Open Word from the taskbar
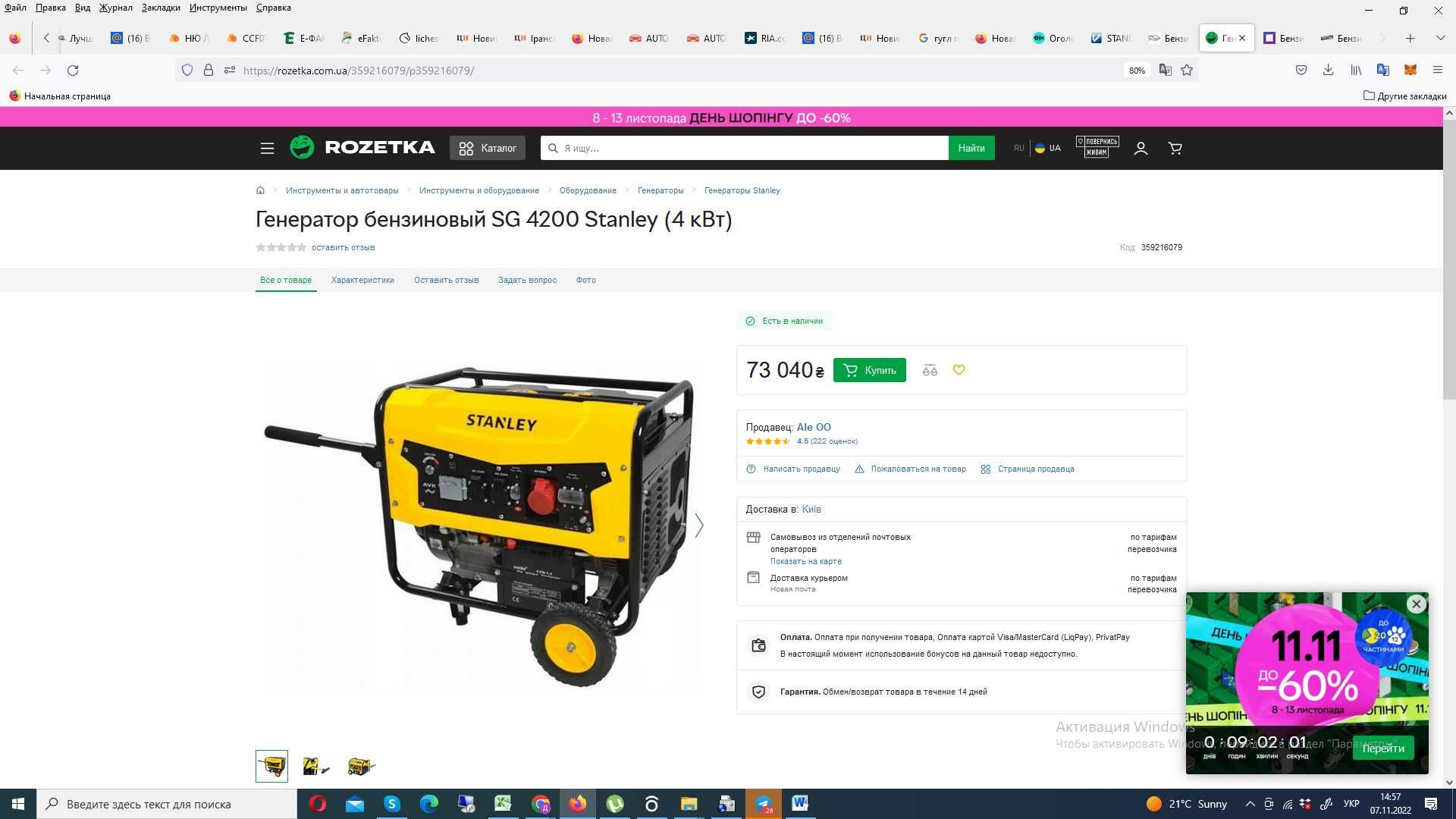This screenshot has height=819, width=1456. click(x=800, y=804)
